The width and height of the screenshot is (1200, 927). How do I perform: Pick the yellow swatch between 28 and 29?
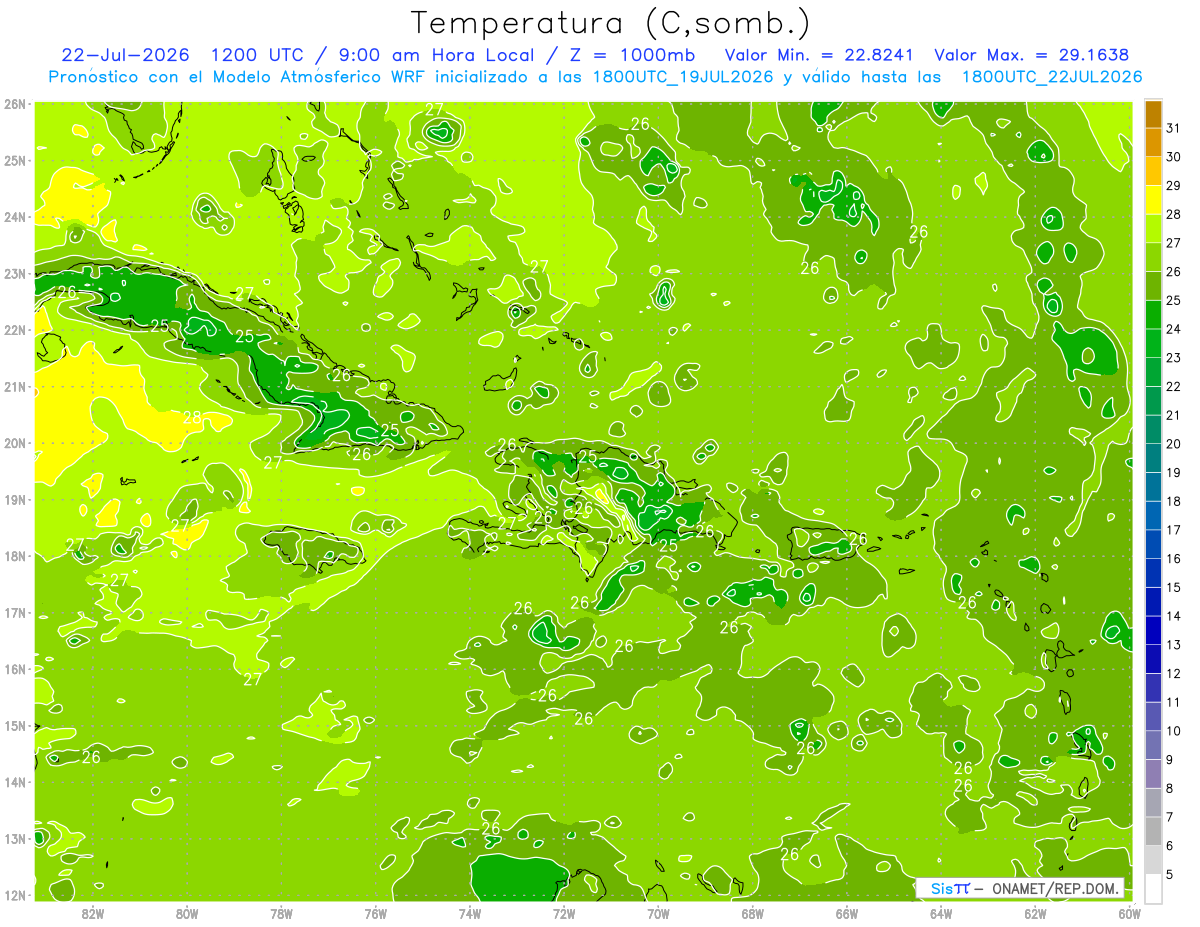click(x=1153, y=200)
